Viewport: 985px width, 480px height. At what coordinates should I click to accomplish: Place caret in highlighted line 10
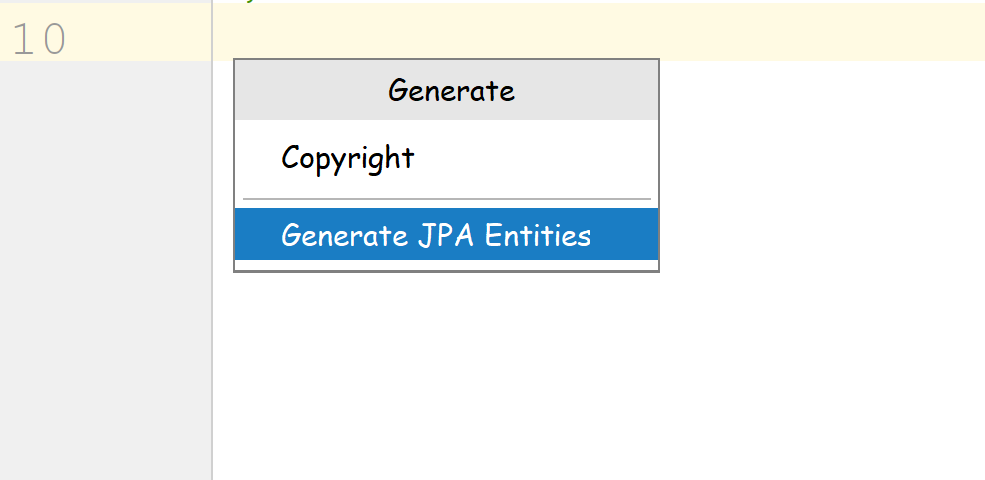[x=600, y=33]
